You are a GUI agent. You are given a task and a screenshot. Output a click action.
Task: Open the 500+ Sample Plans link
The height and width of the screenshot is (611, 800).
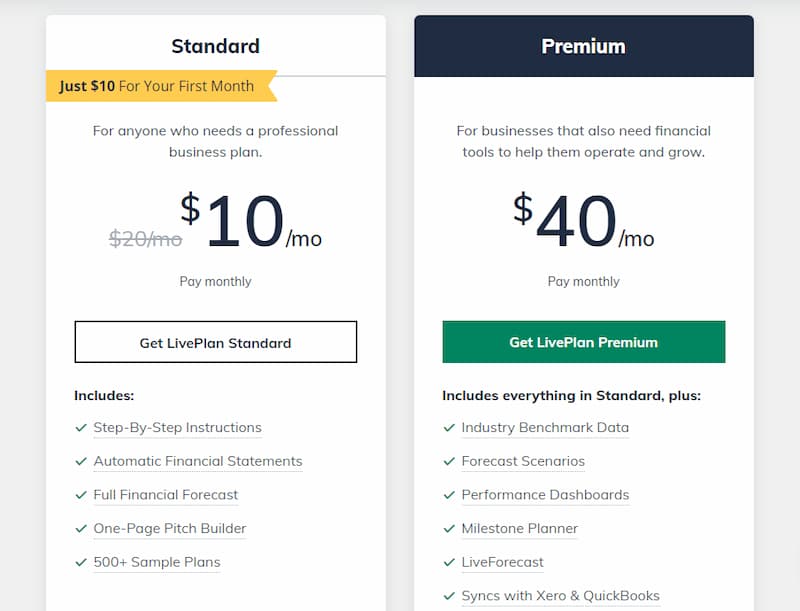(x=157, y=562)
